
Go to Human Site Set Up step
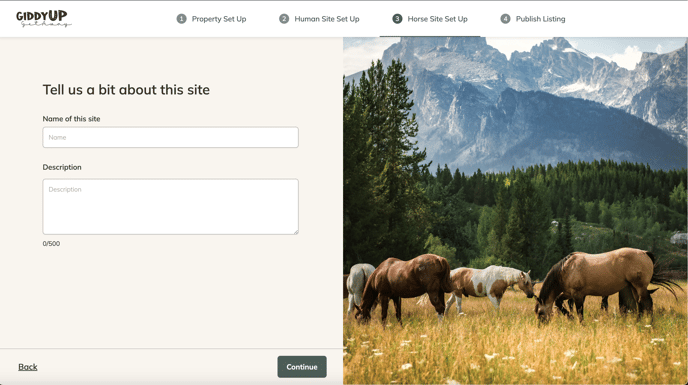[327, 19]
